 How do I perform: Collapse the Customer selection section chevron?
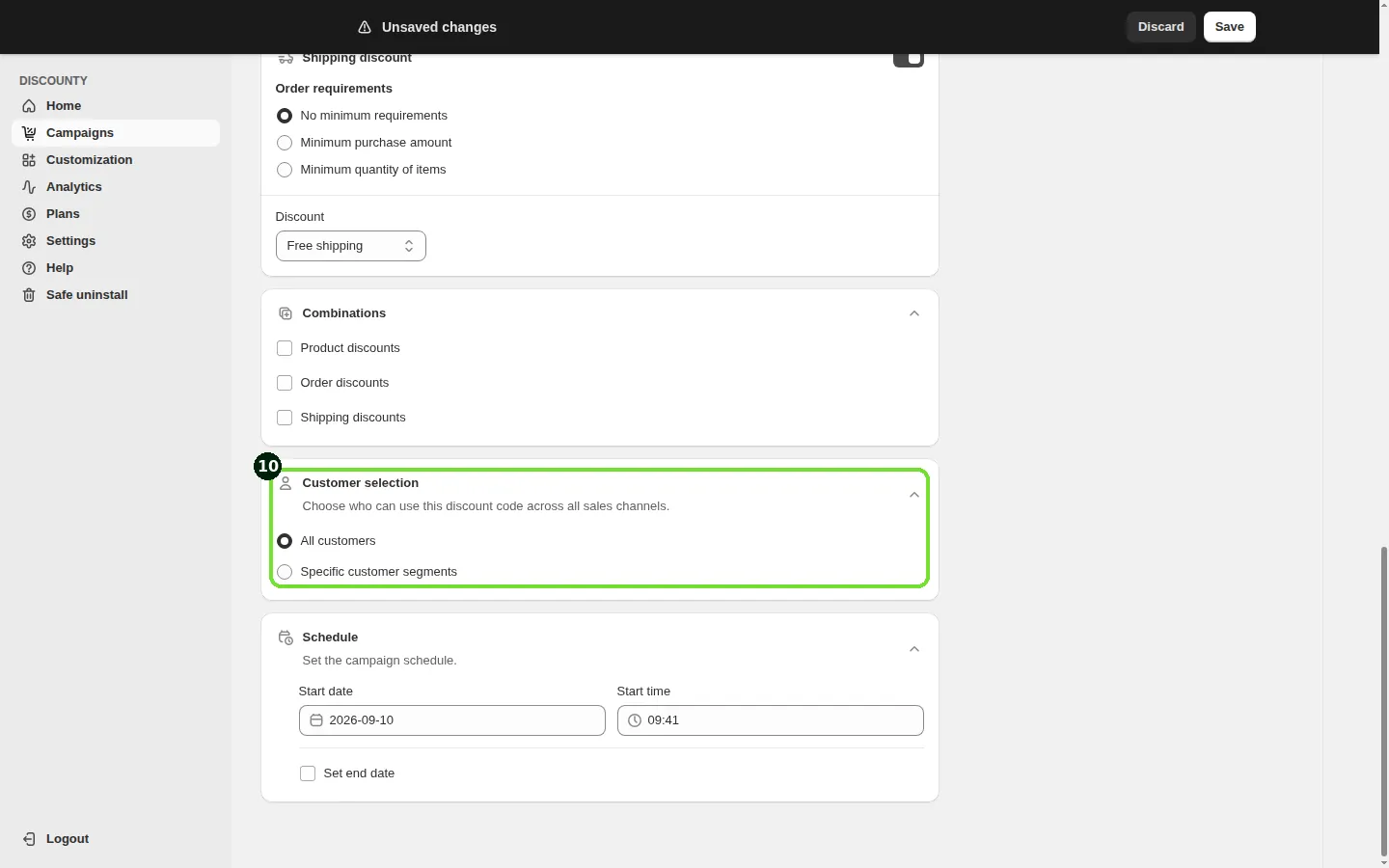[x=914, y=495]
